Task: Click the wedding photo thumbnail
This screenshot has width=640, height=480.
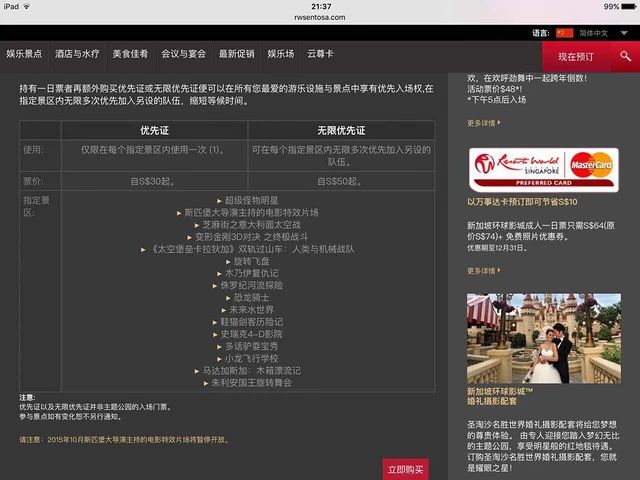Action: (x=544, y=338)
